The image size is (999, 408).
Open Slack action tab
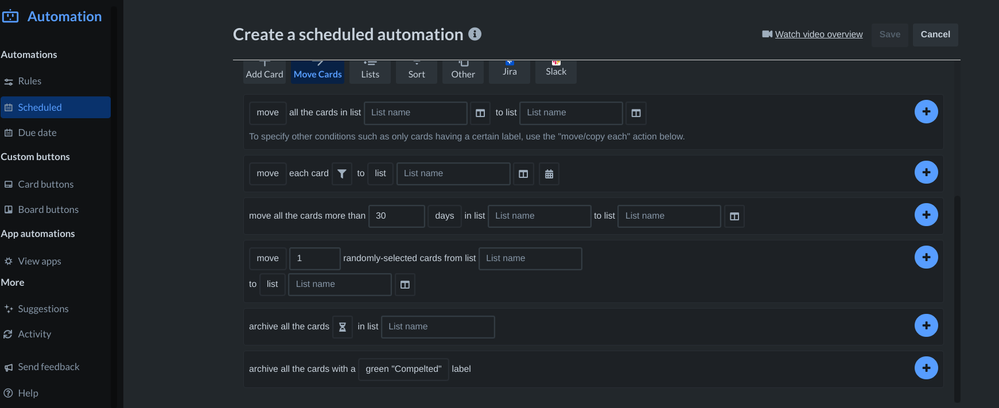(556, 71)
